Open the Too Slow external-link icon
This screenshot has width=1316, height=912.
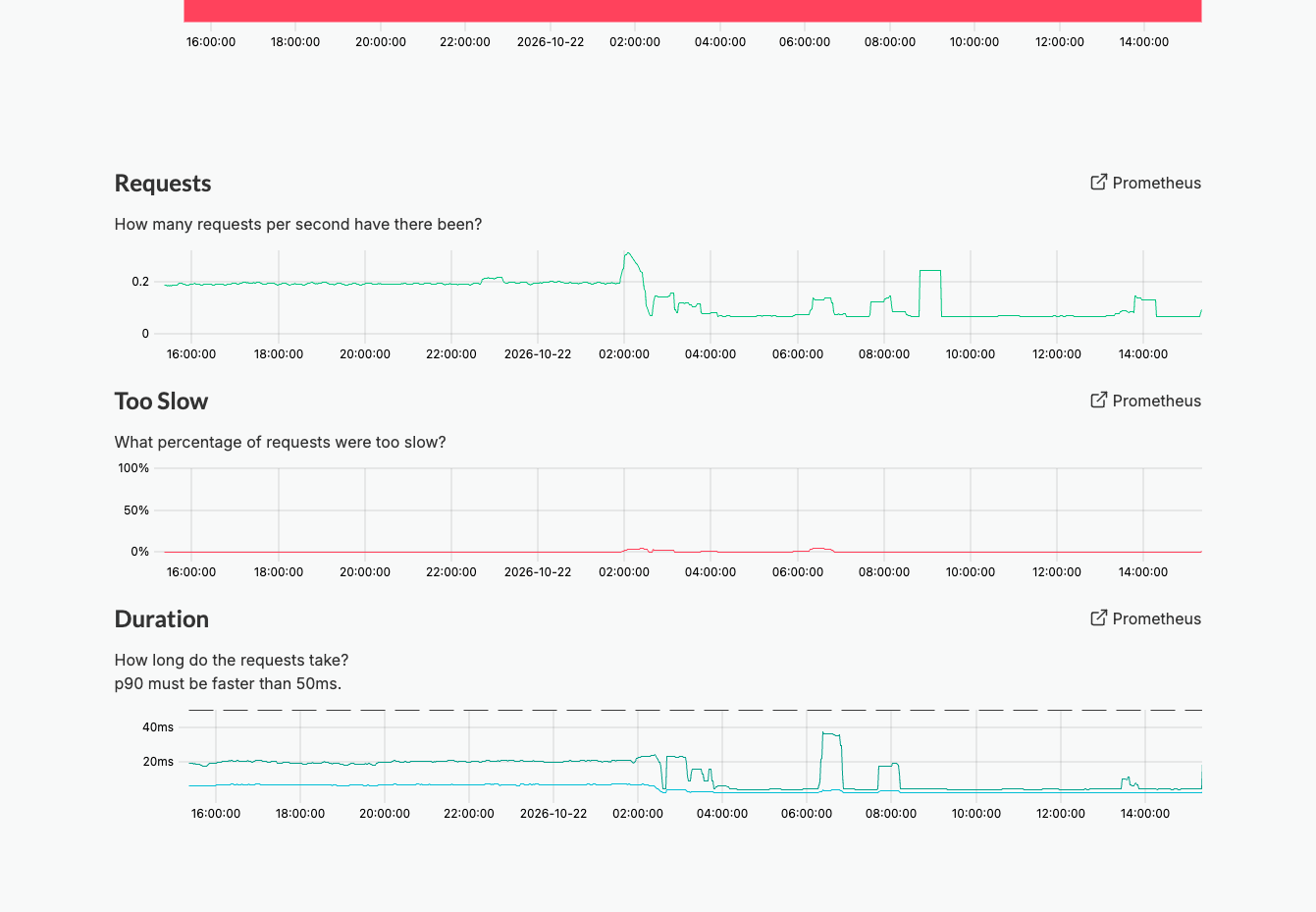(1099, 400)
